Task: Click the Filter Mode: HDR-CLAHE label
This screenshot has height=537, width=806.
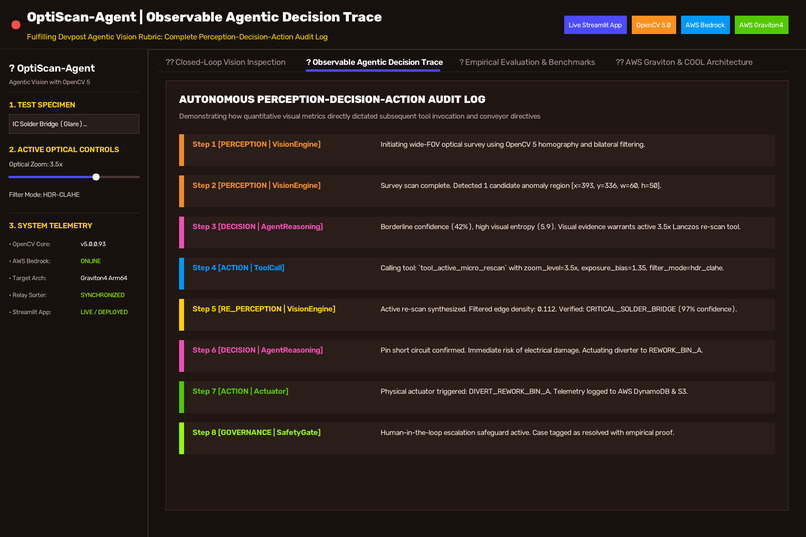Action: (x=44, y=195)
